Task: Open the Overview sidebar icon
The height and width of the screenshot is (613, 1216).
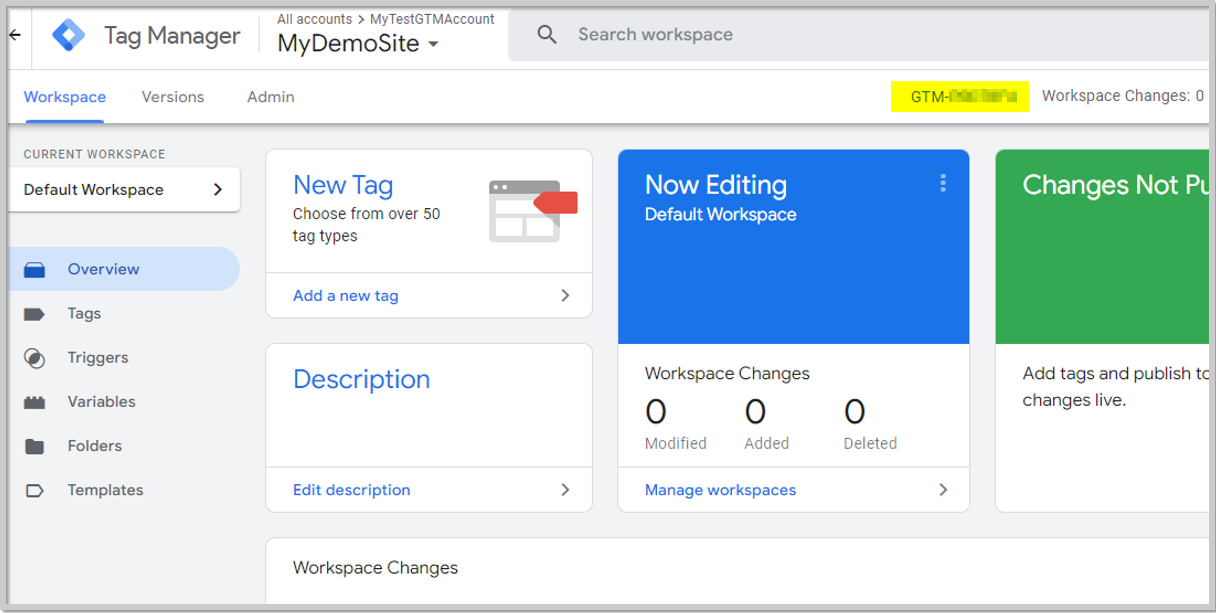Action: [34, 270]
